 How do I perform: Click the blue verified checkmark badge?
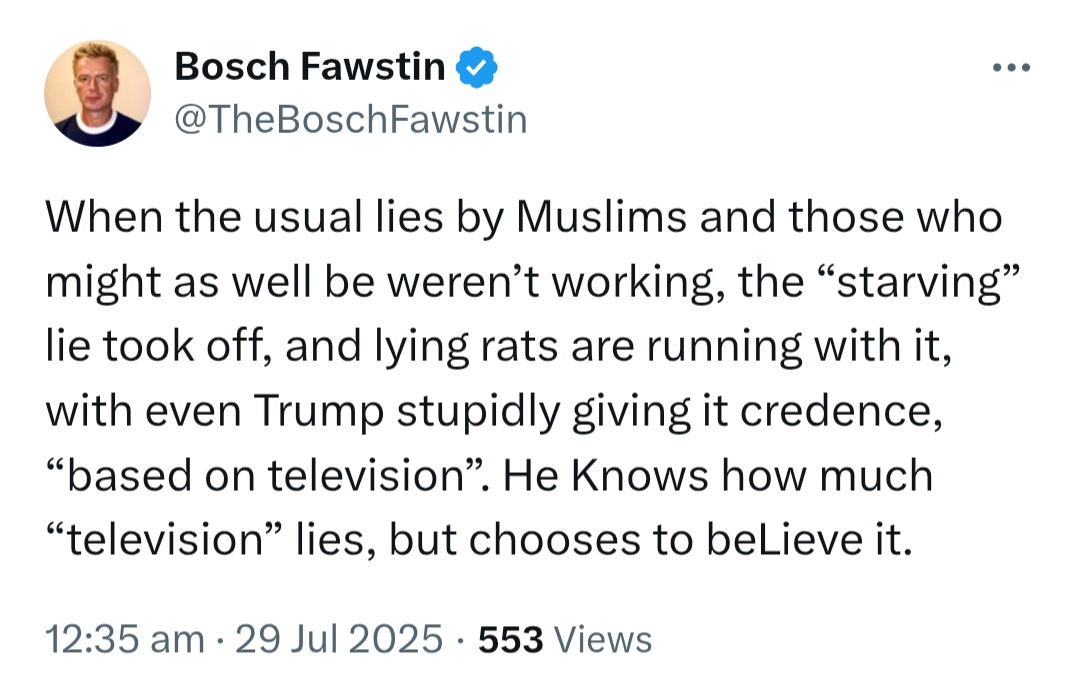tap(477, 67)
